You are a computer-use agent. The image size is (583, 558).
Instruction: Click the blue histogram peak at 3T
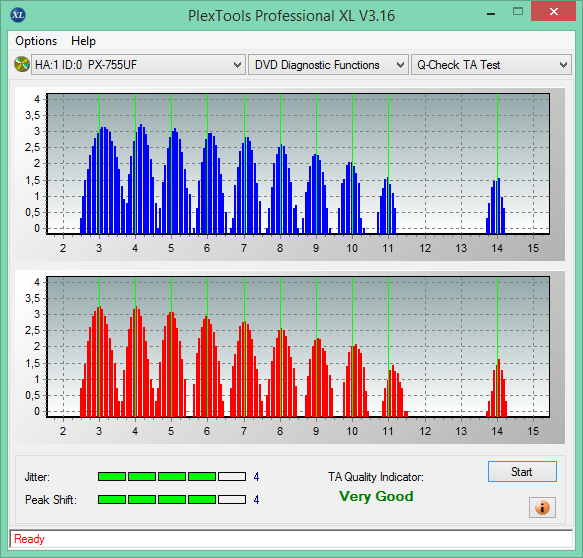tap(104, 180)
